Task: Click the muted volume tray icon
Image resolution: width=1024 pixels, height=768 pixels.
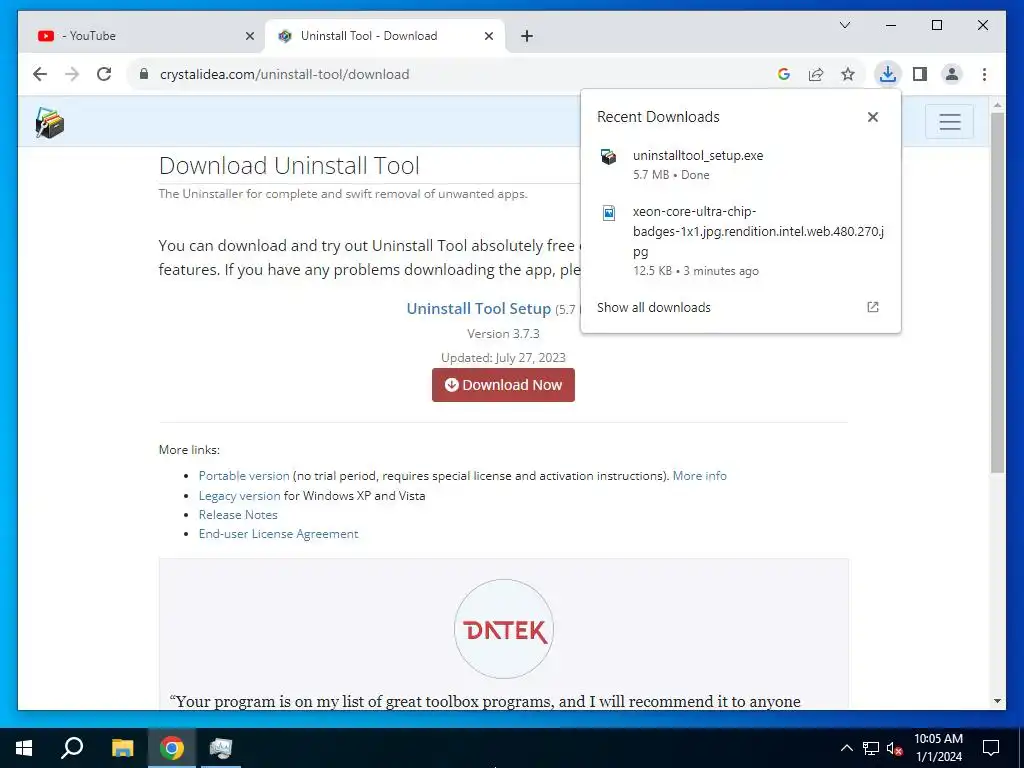Action: click(894, 748)
